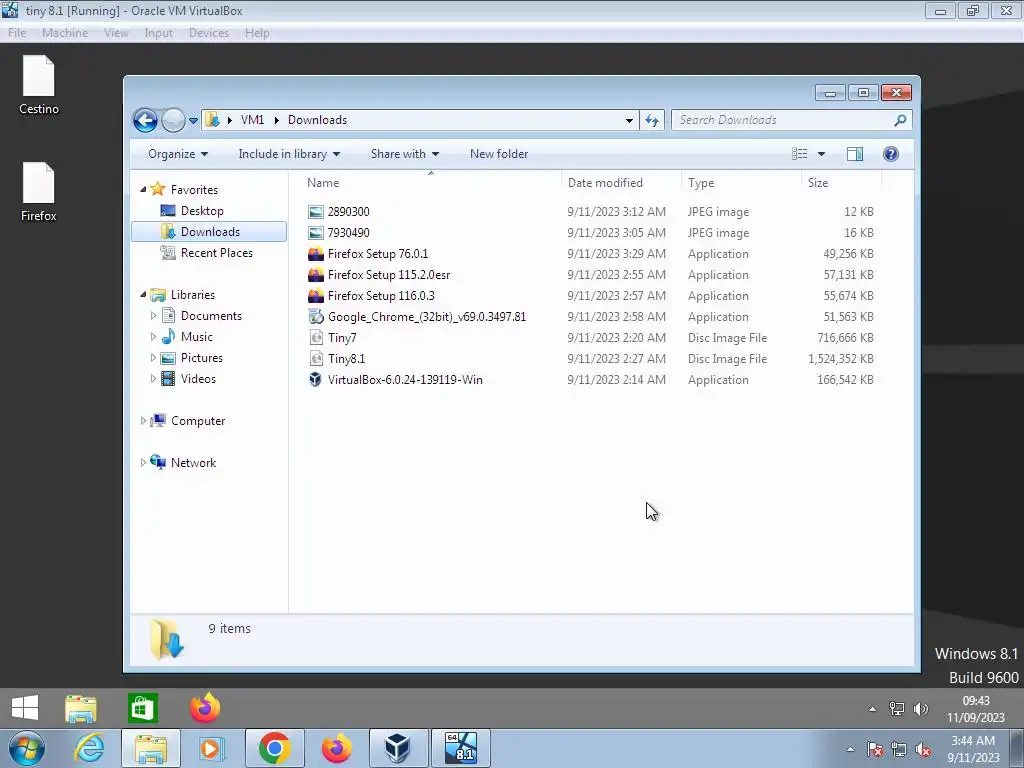Select the 2890300 JPEG file icon

pyautogui.click(x=316, y=212)
